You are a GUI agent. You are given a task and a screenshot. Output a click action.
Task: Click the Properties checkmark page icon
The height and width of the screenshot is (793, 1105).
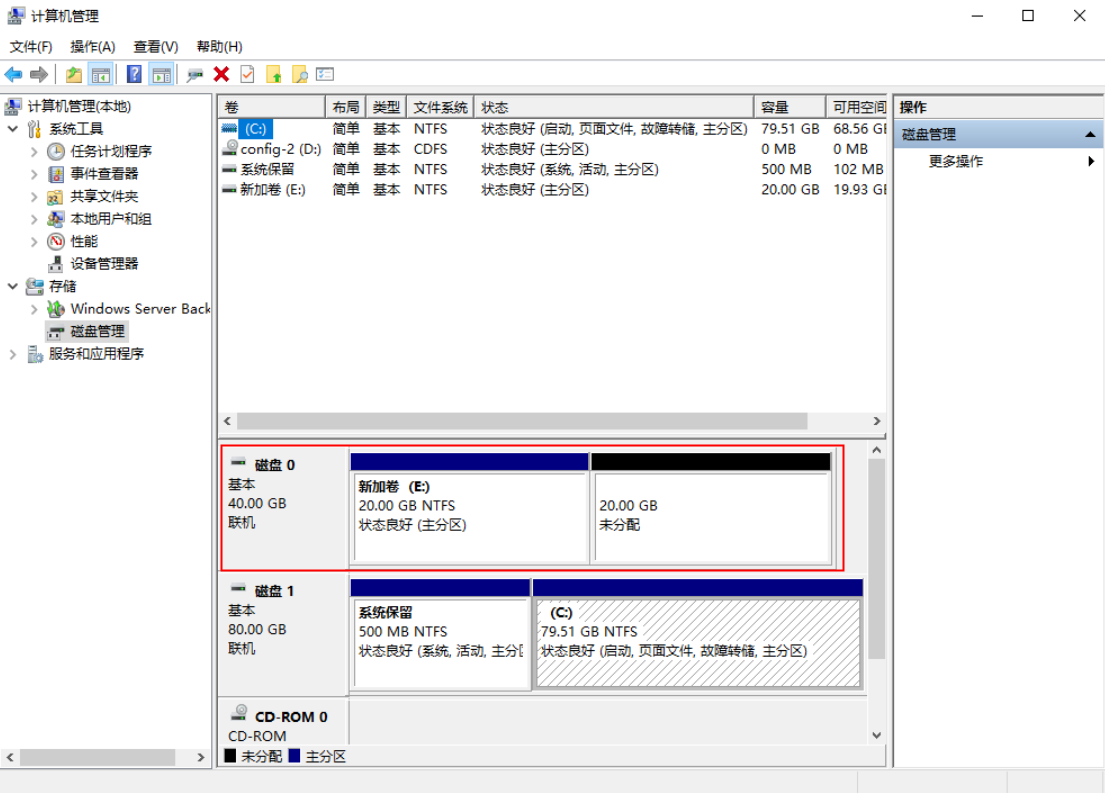[x=247, y=74]
